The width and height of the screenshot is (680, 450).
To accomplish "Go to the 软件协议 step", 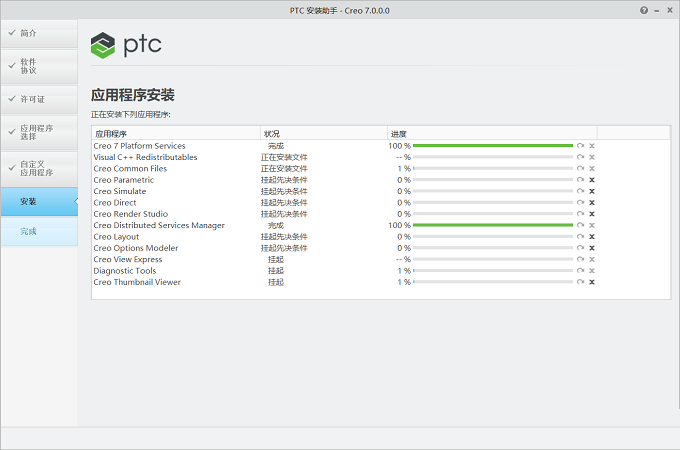I will point(39,66).
